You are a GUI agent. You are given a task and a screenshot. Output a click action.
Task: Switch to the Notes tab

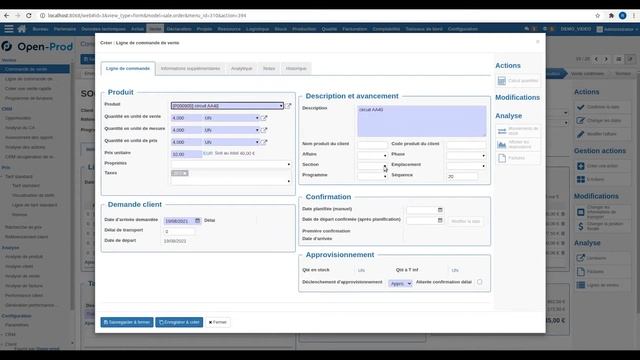(x=269, y=69)
